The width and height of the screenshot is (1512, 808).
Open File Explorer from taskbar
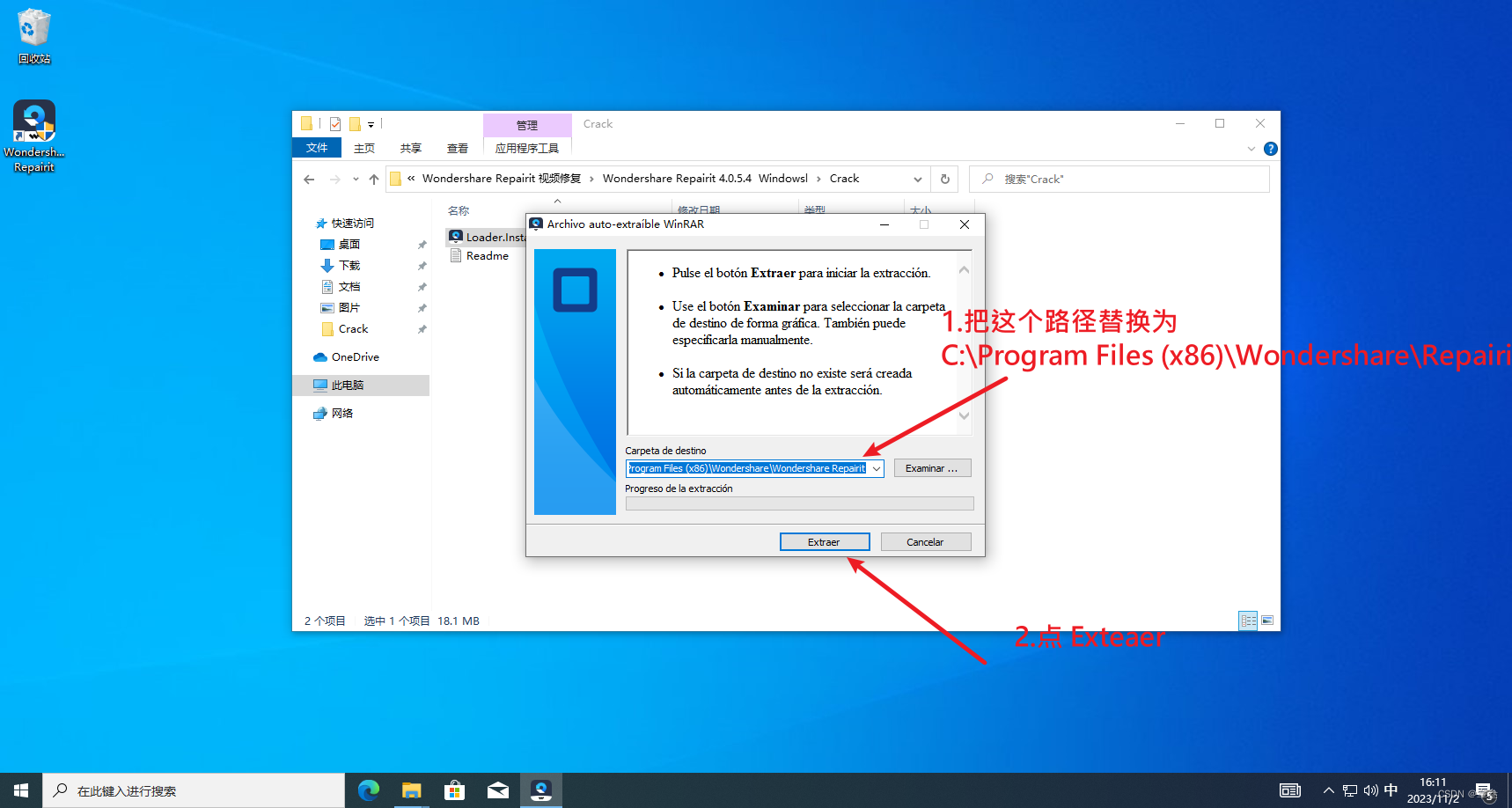411,790
